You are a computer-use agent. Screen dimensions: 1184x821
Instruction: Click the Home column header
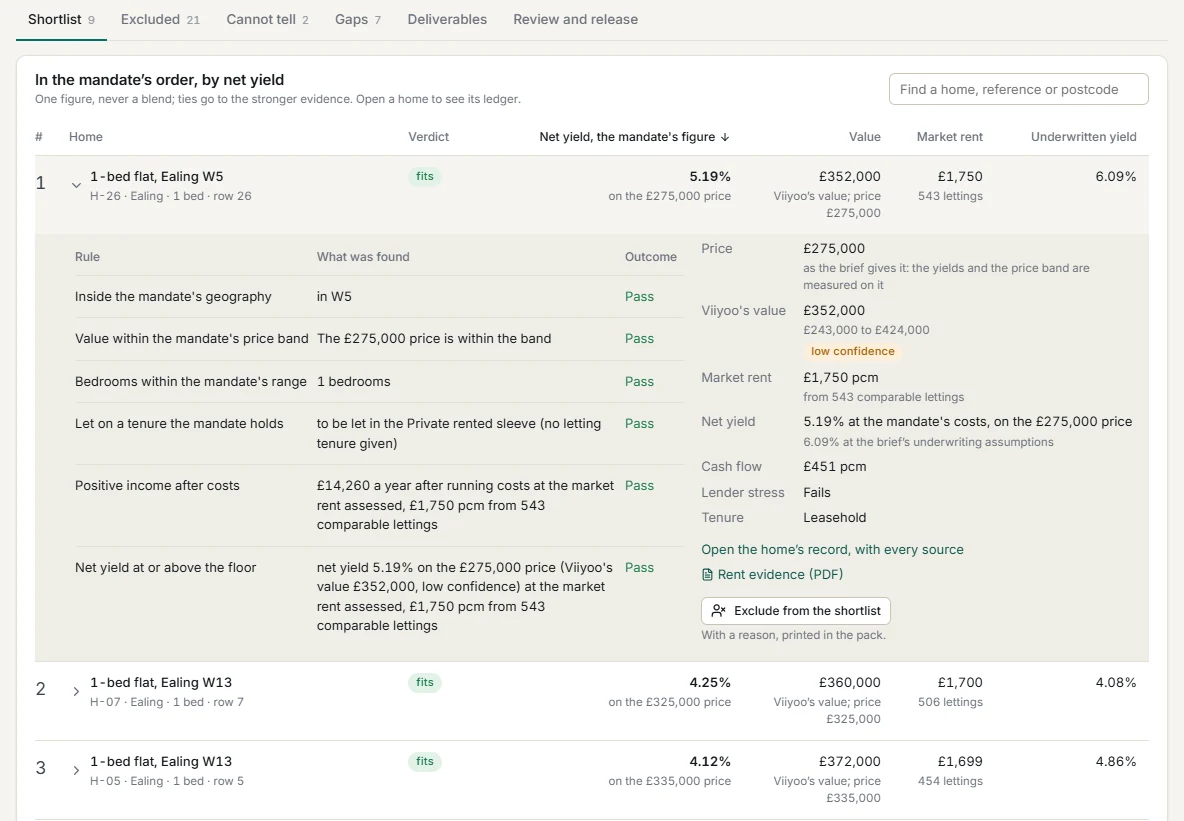pyautogui.click(x=85, y=137)
